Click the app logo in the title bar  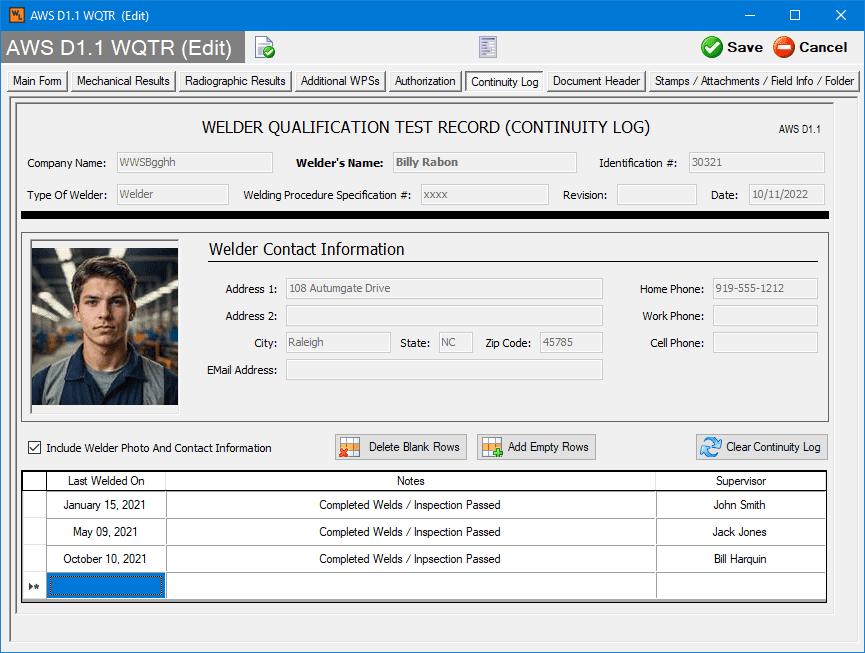17,15
